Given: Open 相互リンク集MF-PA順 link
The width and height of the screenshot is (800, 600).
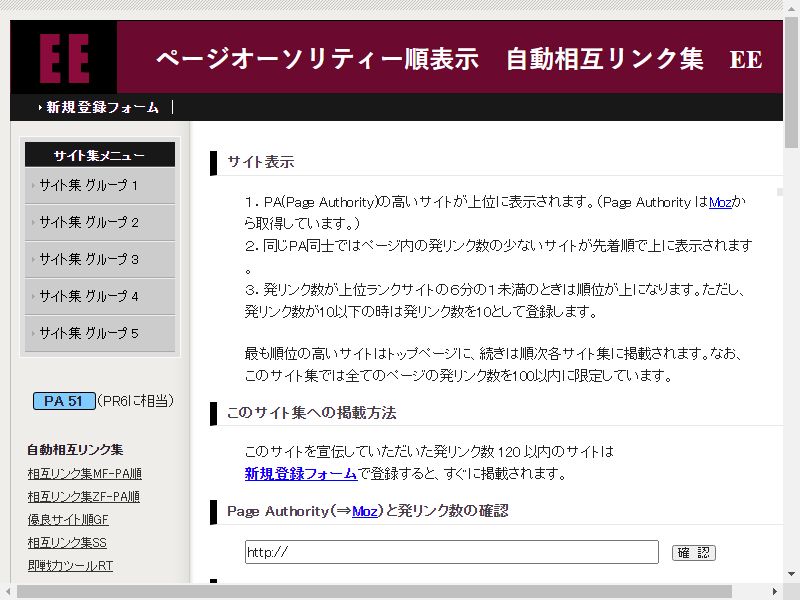Looking at the screenshot, I should (x=85, y=474).
